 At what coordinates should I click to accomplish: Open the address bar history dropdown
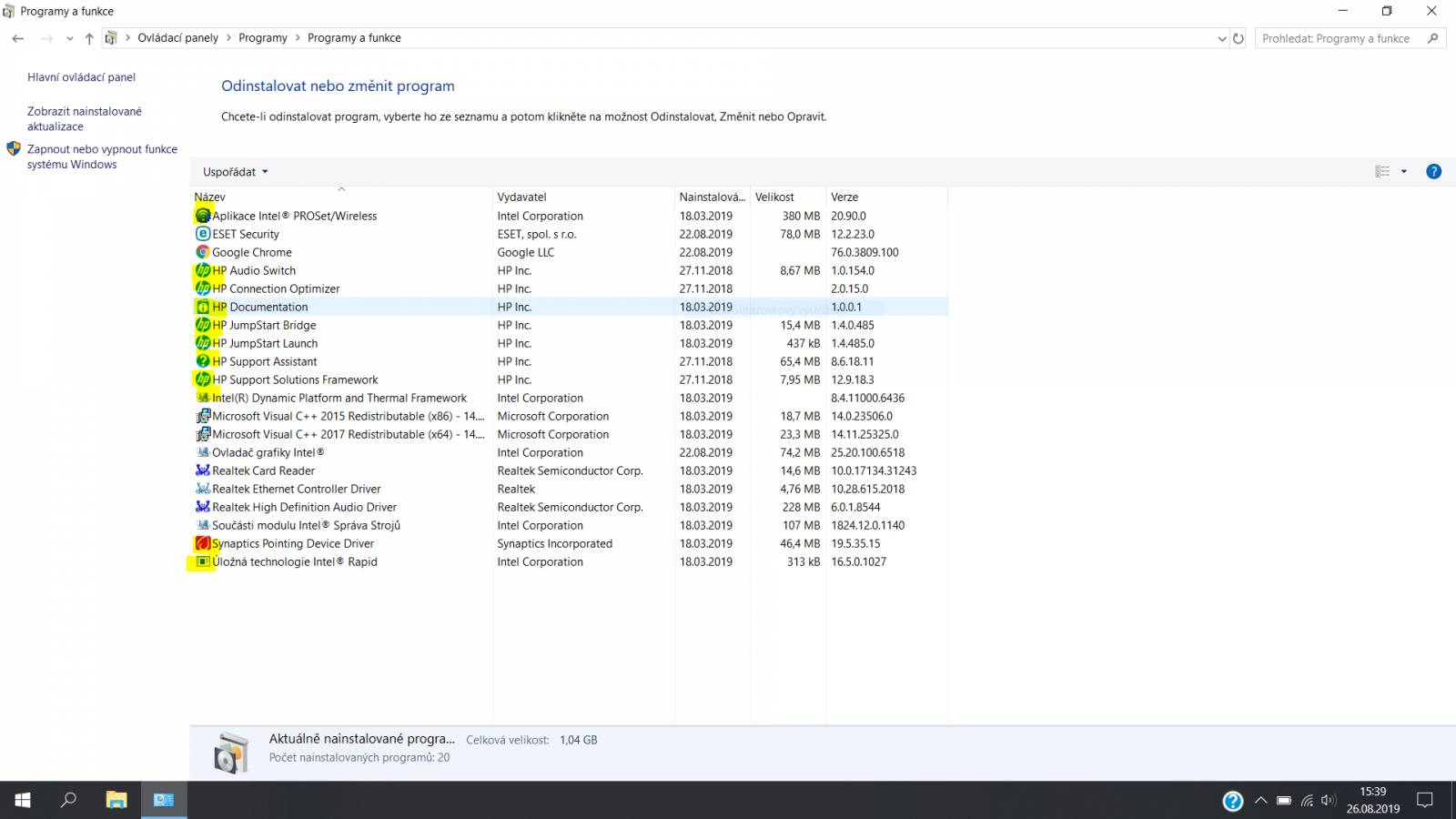point(1221,38)
